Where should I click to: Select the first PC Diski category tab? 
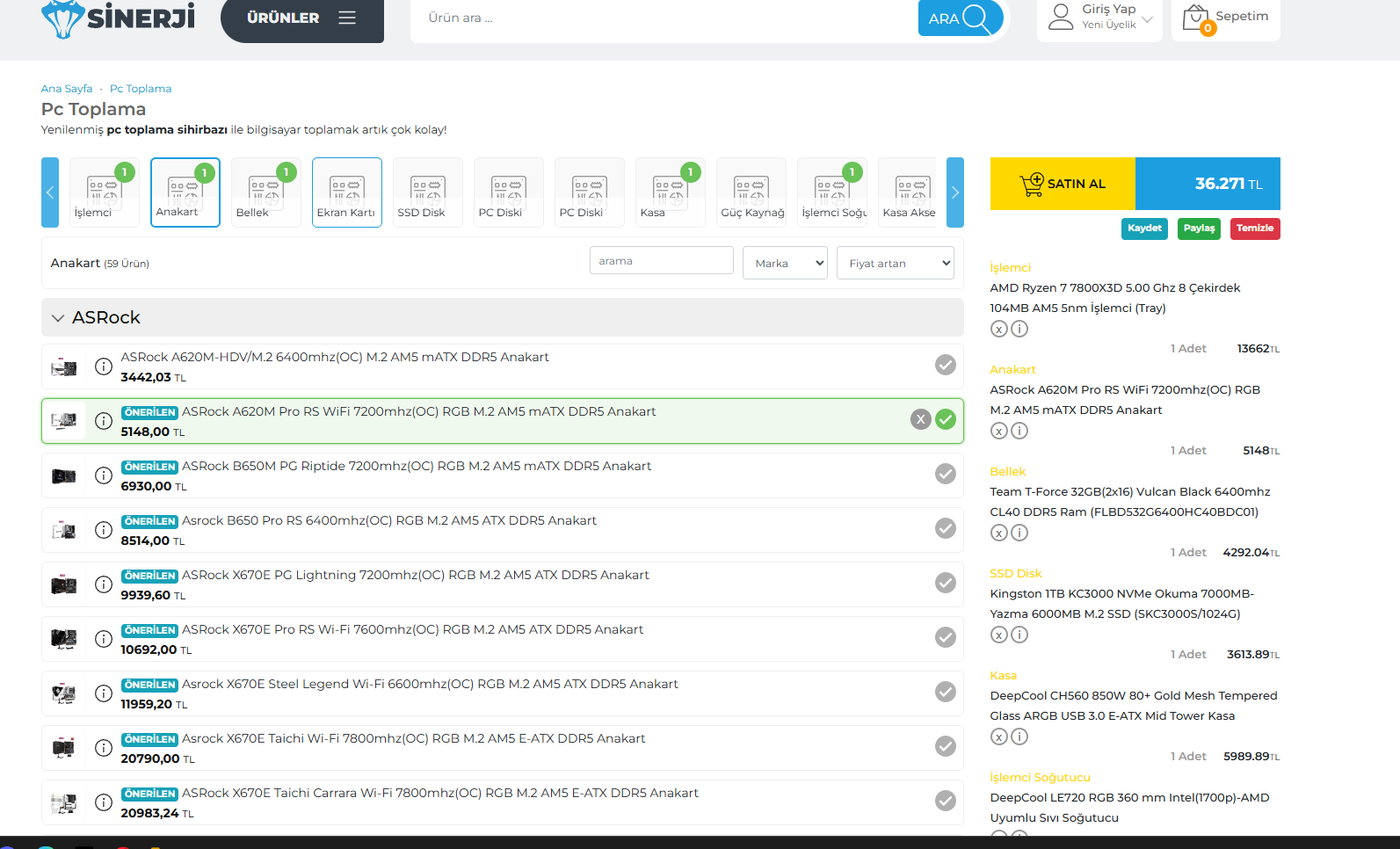(x=509, y=192)
